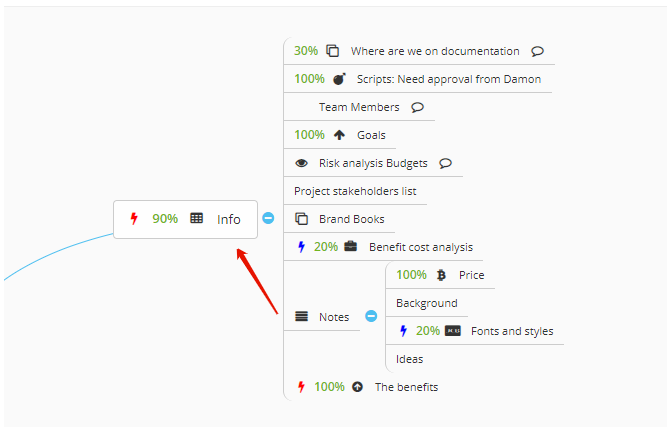This screenshot has width=669, height=429.
Task: Open comment bubble on Risk analysis Budgets
Action: (445, 163)
